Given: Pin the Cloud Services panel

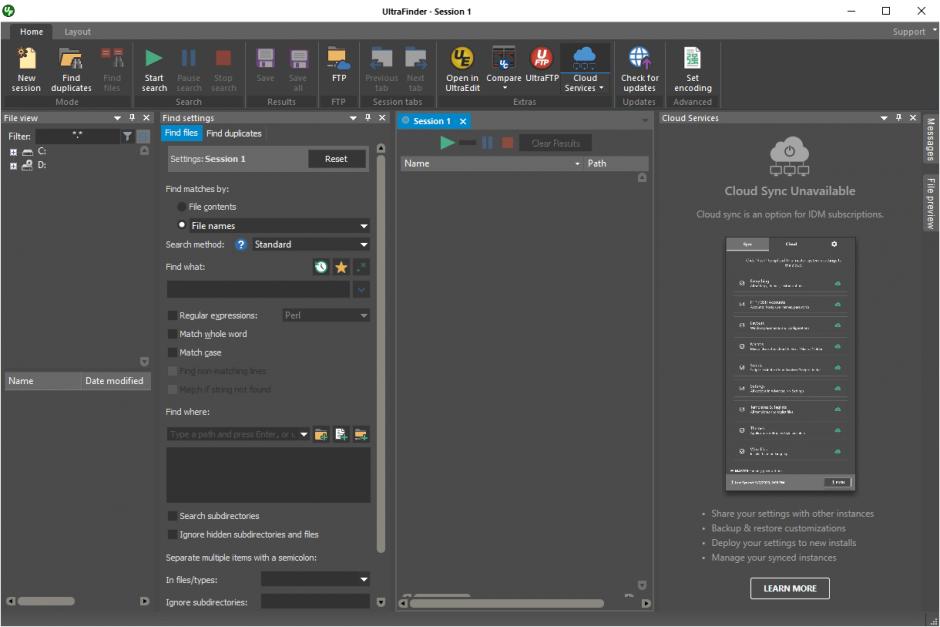Looking at the screenshot, I should [x=899, y=117].
